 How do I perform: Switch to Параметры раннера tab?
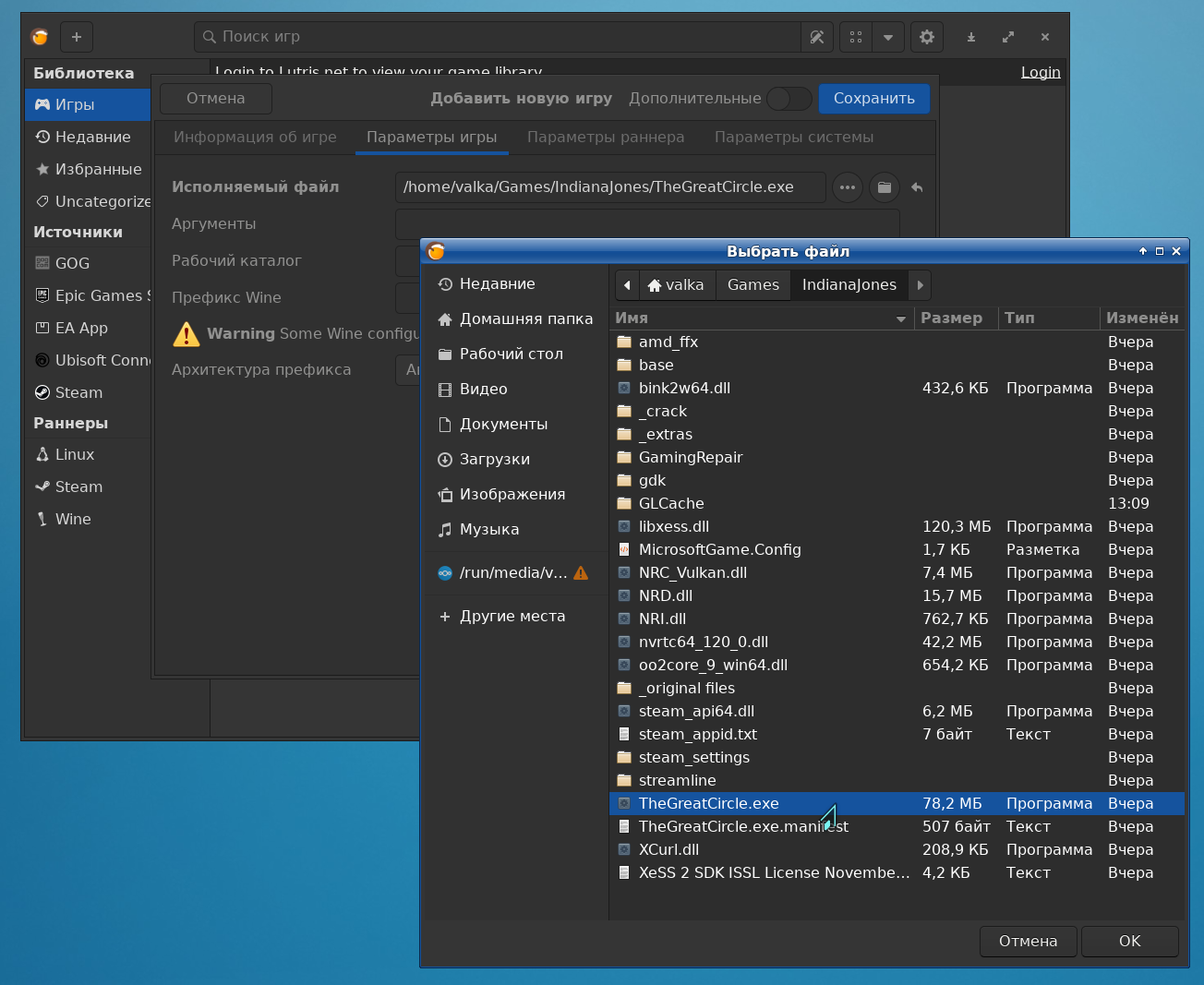tap(606, 137)
